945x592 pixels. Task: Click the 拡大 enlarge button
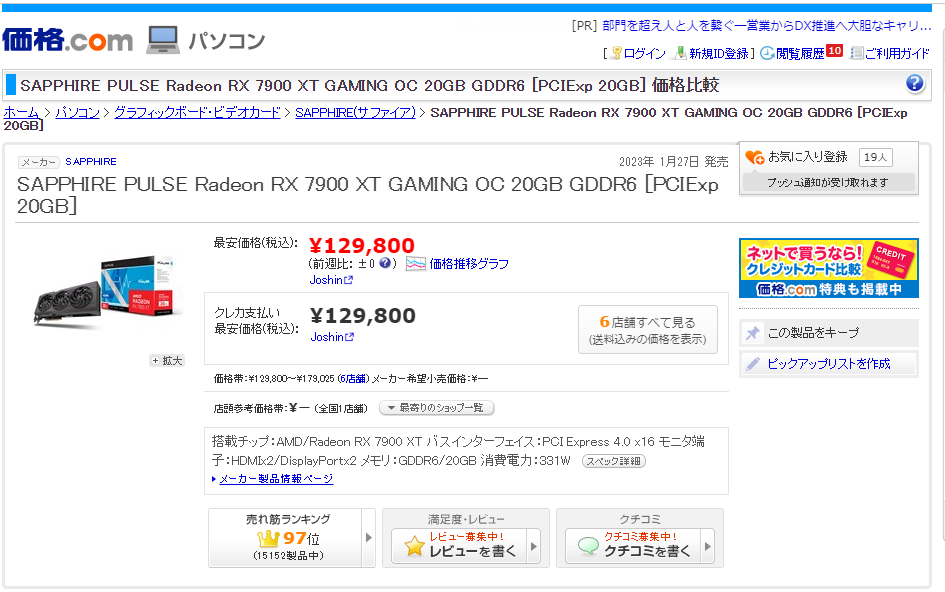pyautogui.click(x=167, y=361)
